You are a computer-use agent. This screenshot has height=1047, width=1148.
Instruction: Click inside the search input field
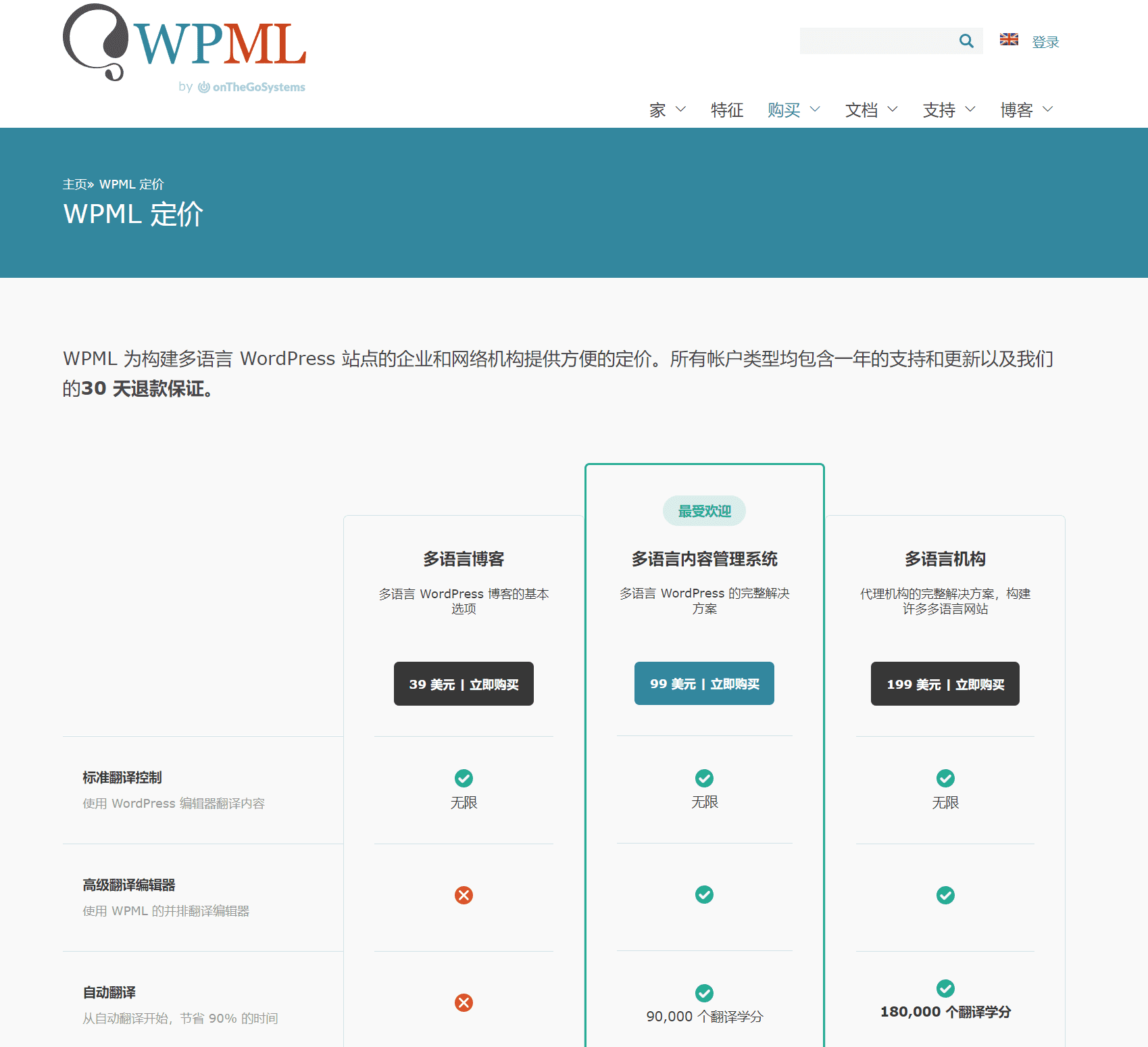click(x=878, y=41)
